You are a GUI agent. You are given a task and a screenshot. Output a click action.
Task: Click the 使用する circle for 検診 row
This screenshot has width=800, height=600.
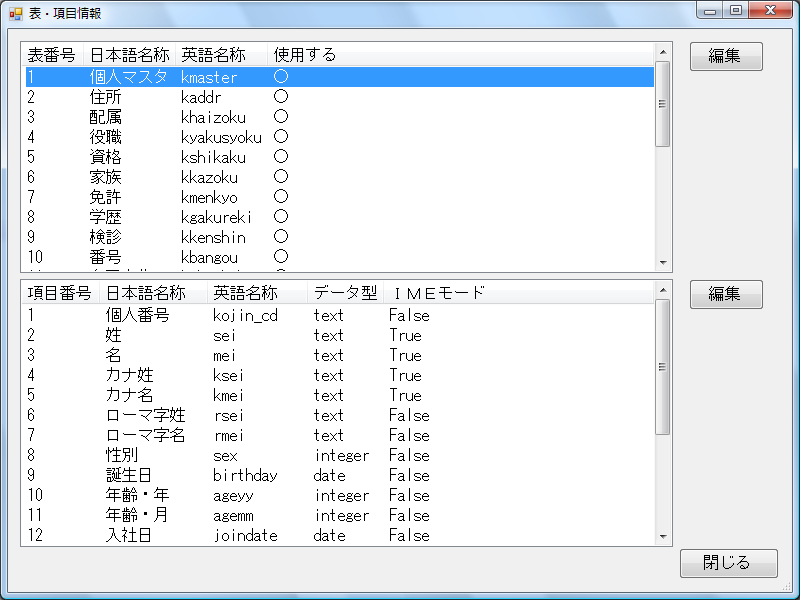281,236
